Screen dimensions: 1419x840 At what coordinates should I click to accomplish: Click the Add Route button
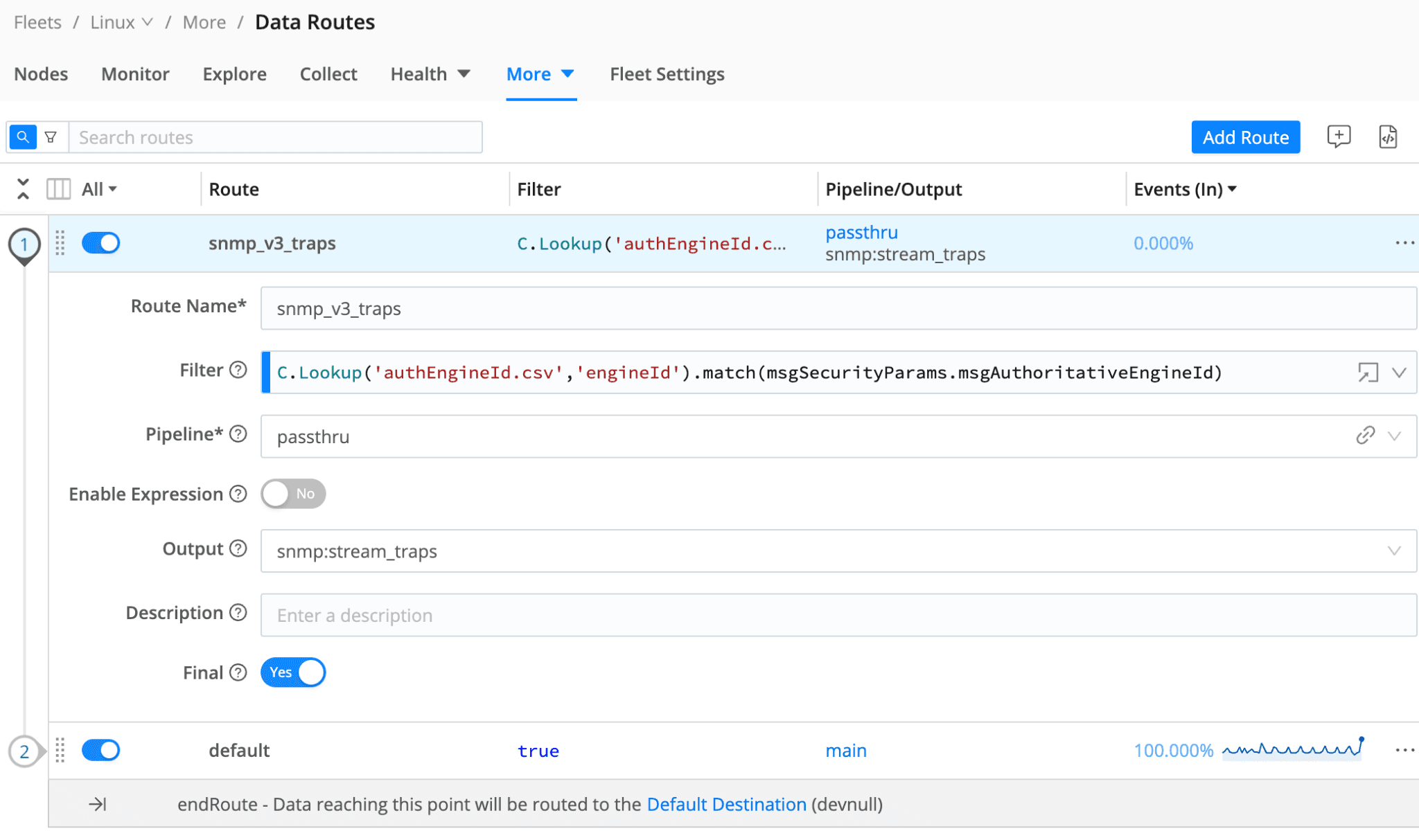click(1245, 137)
